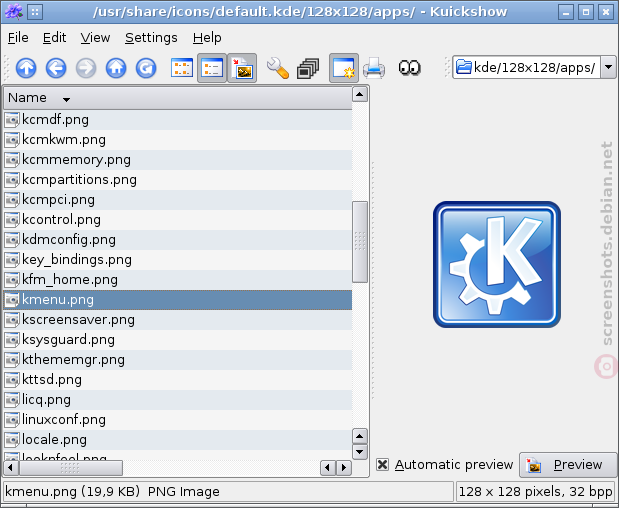Navigate back with the left arrow icon
The width and height of the screenshot is (619, 508).
pos(56,68)
